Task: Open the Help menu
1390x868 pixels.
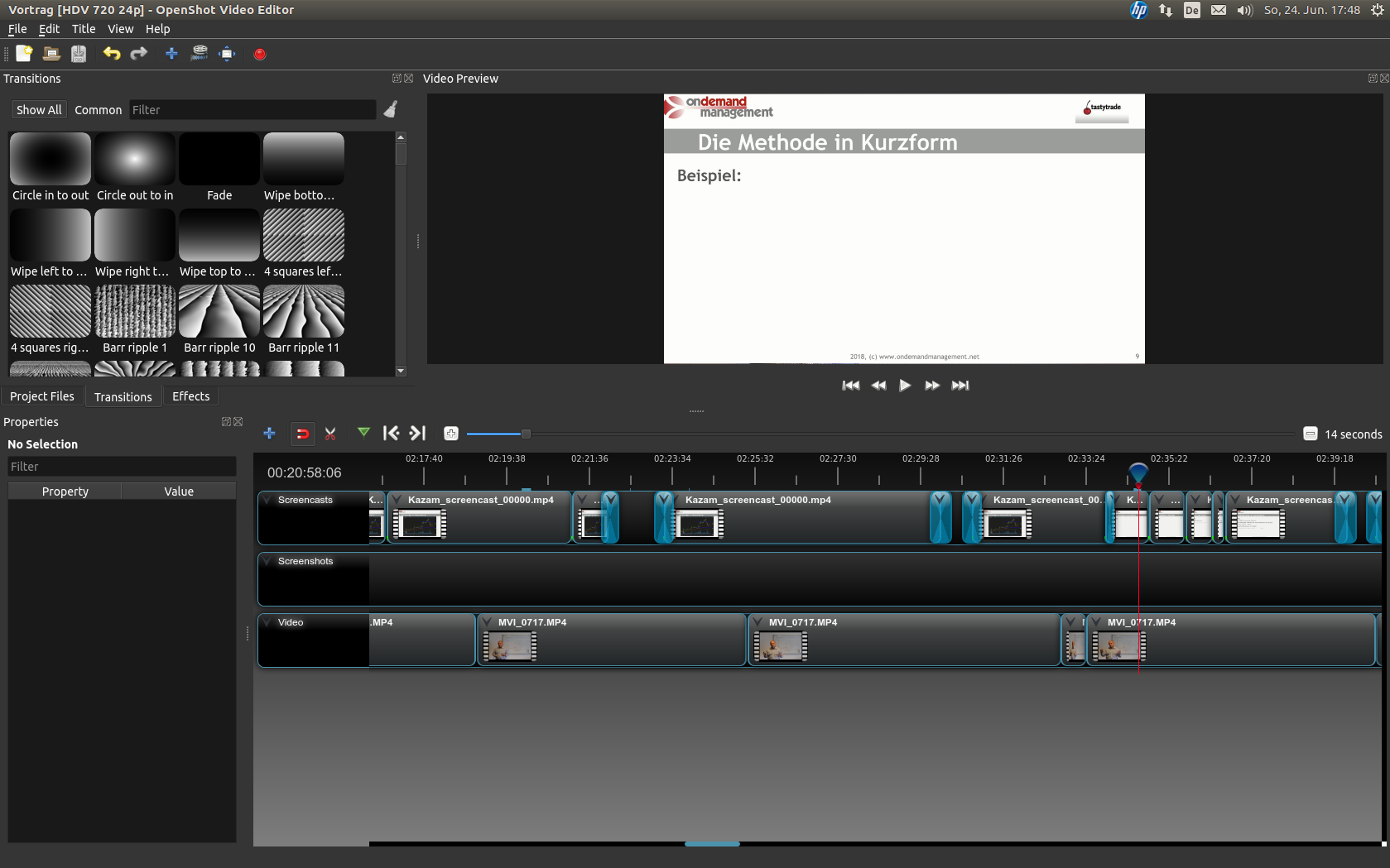Action: pos(157,29)
